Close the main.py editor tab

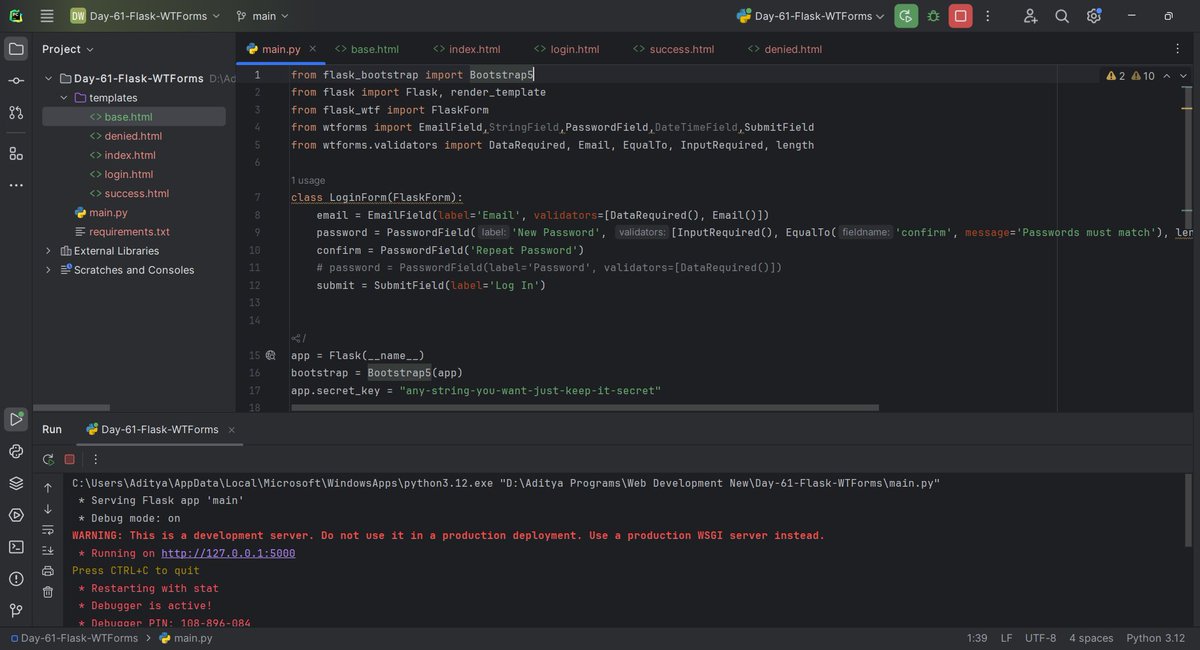[312, 48]
